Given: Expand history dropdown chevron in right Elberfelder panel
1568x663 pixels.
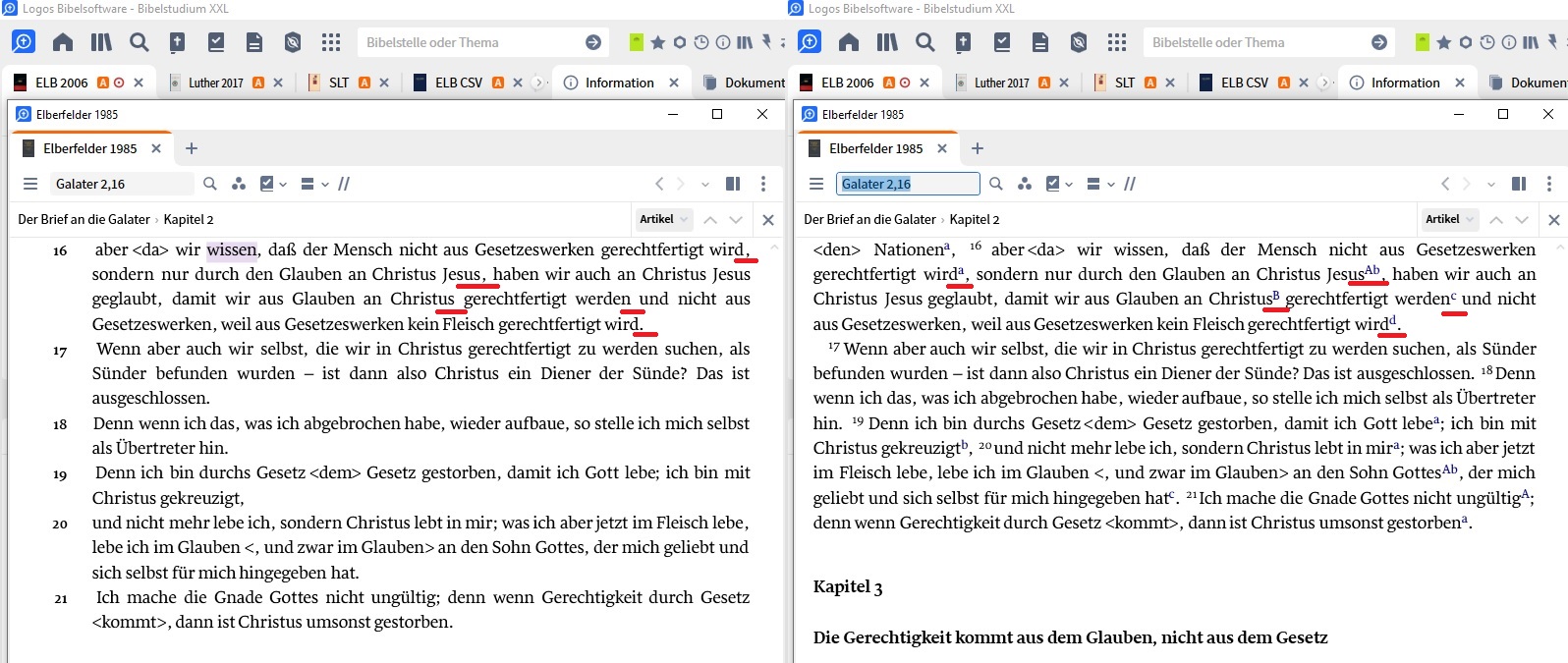Looking at the screenshot, I should coord(1490,184).
